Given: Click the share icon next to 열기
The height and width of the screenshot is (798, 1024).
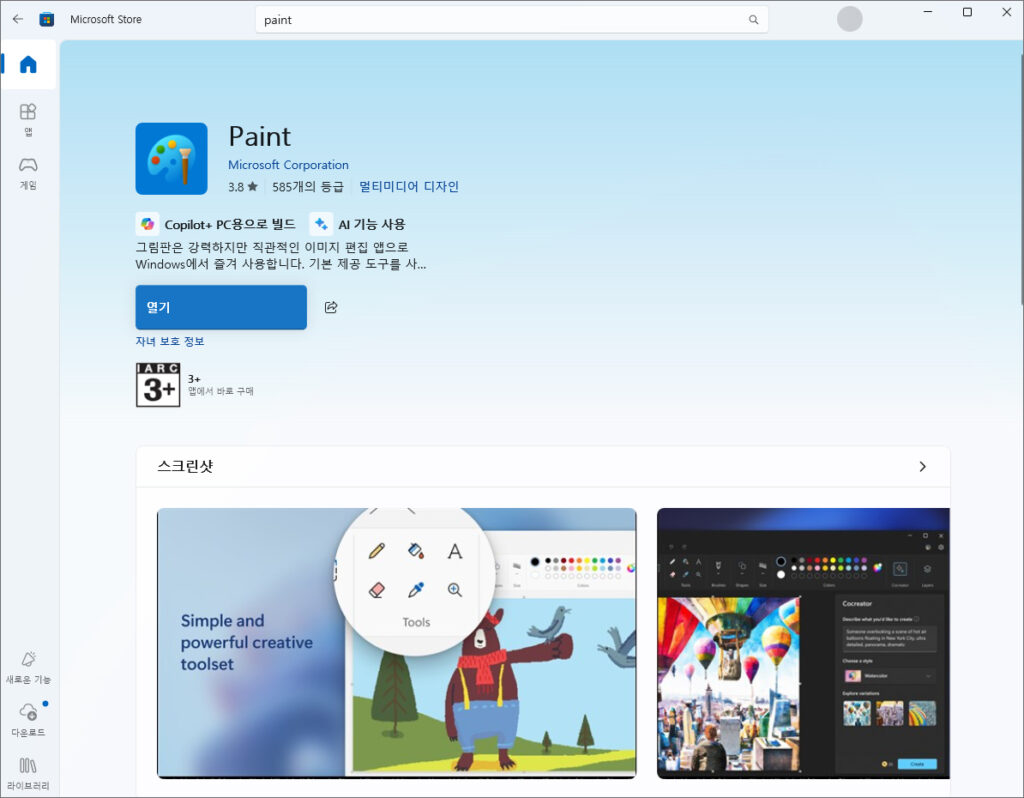Looking at the screenshot, I should (331, 307).
